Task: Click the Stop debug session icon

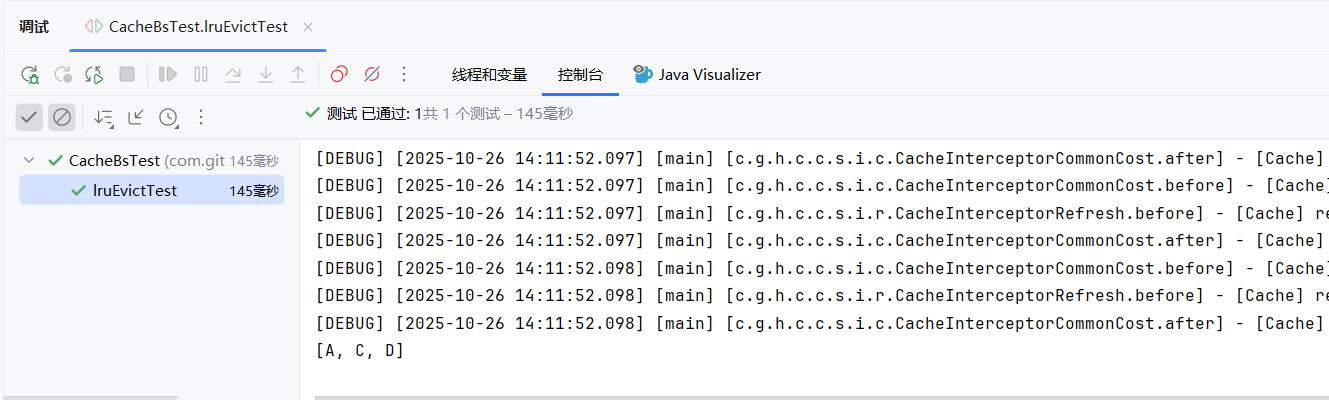Action: pos(127,74)
